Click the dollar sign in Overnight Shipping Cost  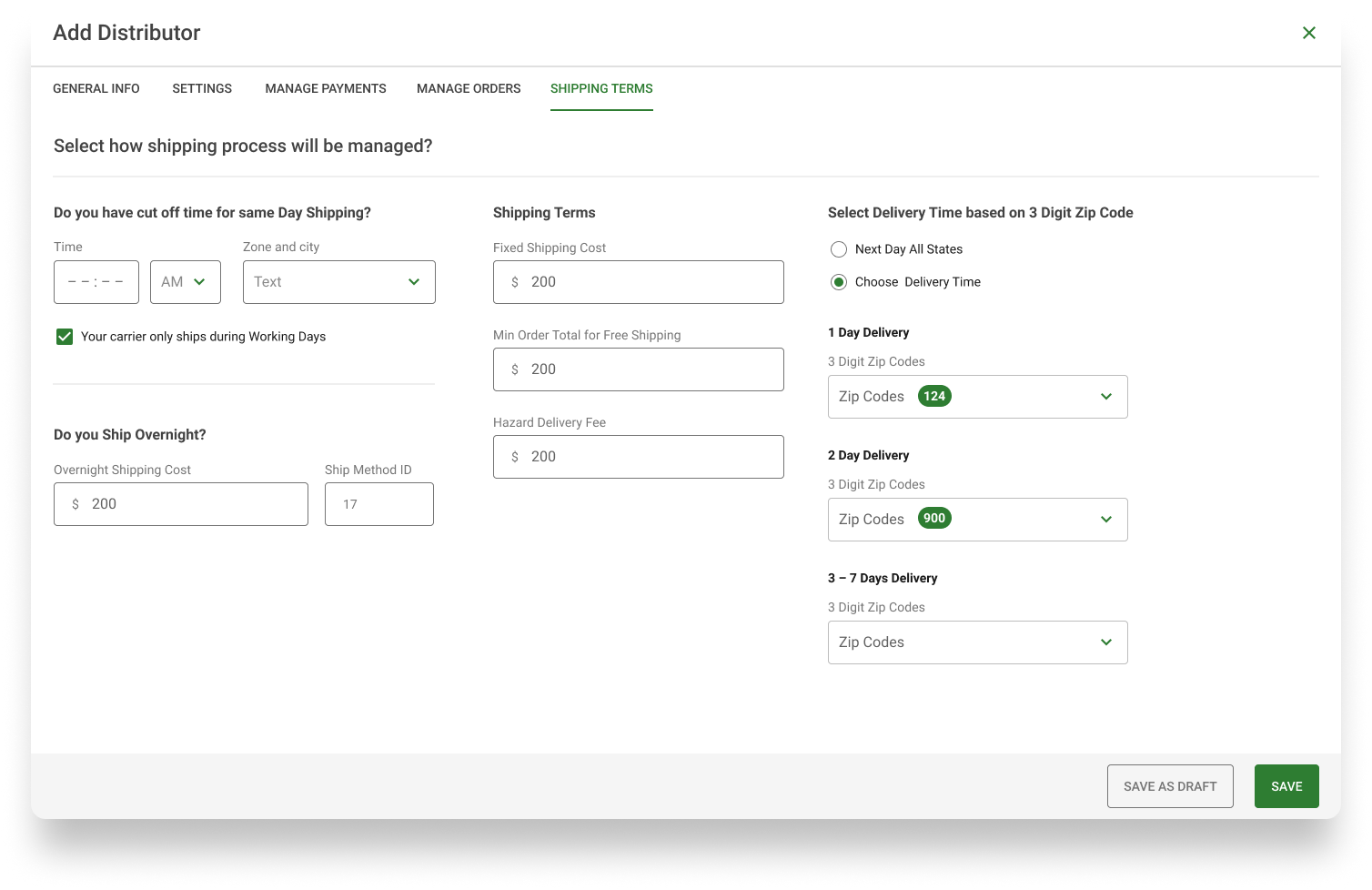click(x=76, y=504)
